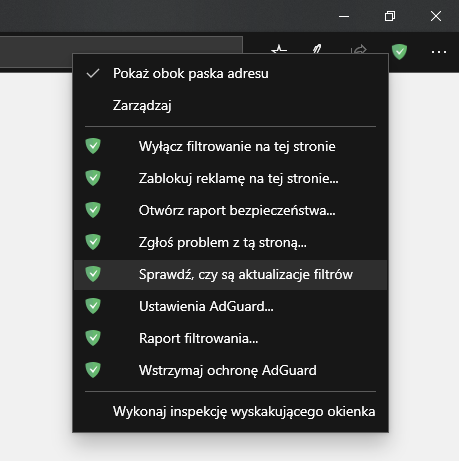This screenshot has width=459, height=461.
Task: Click shield icon beside 'Zablokuj reklamę'
Action: click(93, 178)
